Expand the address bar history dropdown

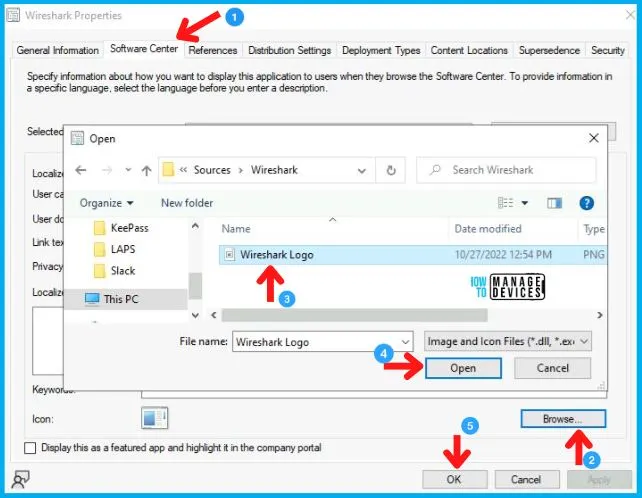362,170
